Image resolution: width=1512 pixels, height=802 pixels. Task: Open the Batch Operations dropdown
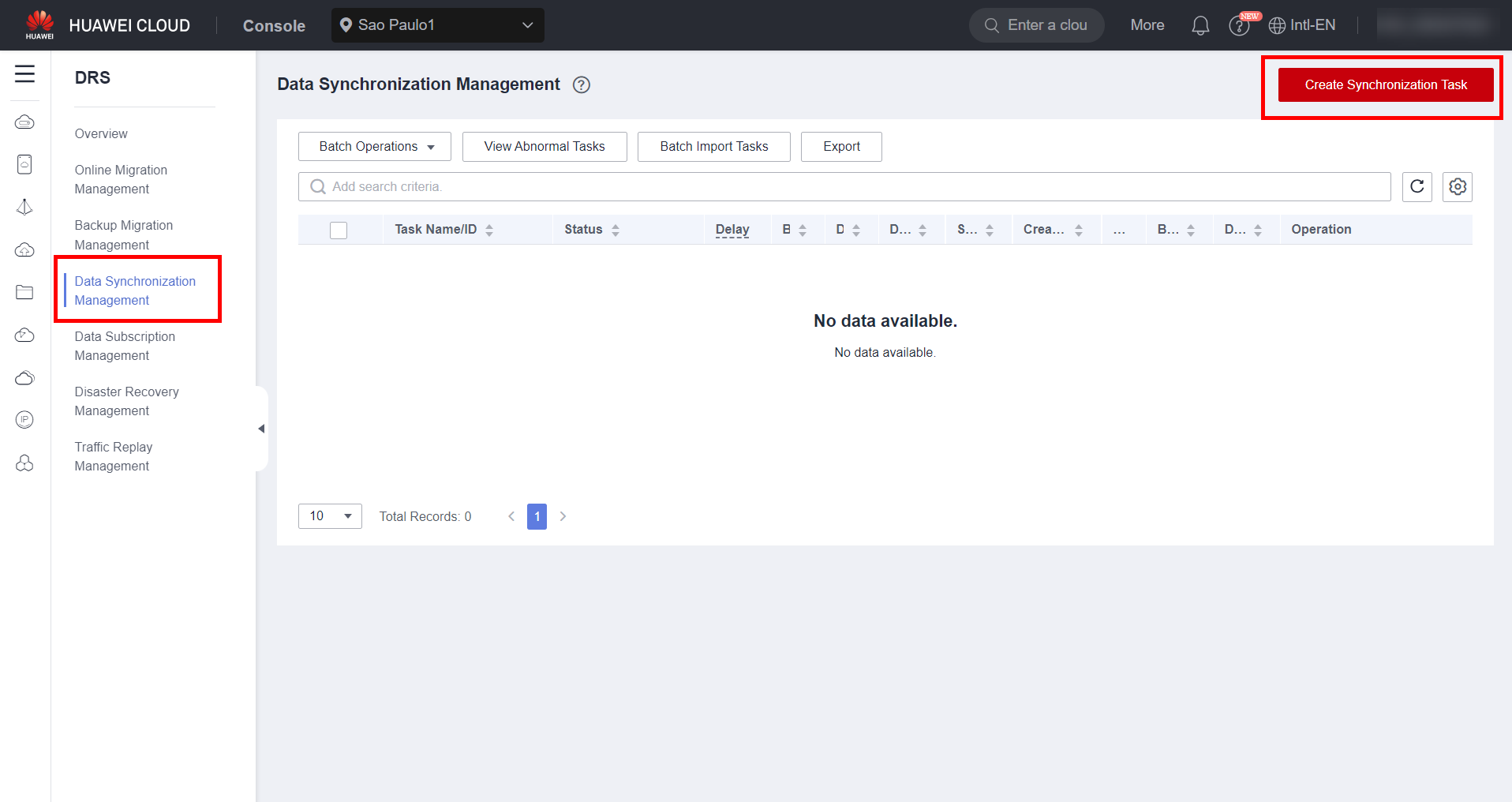click(375, 147)
